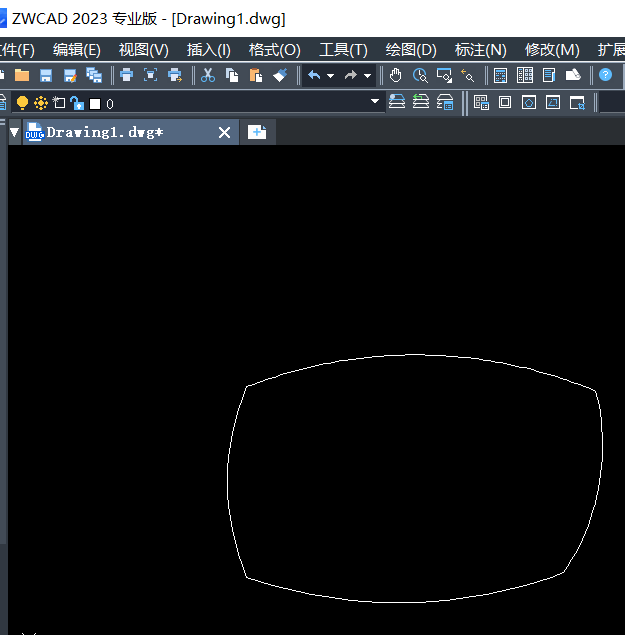Click the Cut scissors icon
Screen dimensions: 625x635
[x=208, y=75]
